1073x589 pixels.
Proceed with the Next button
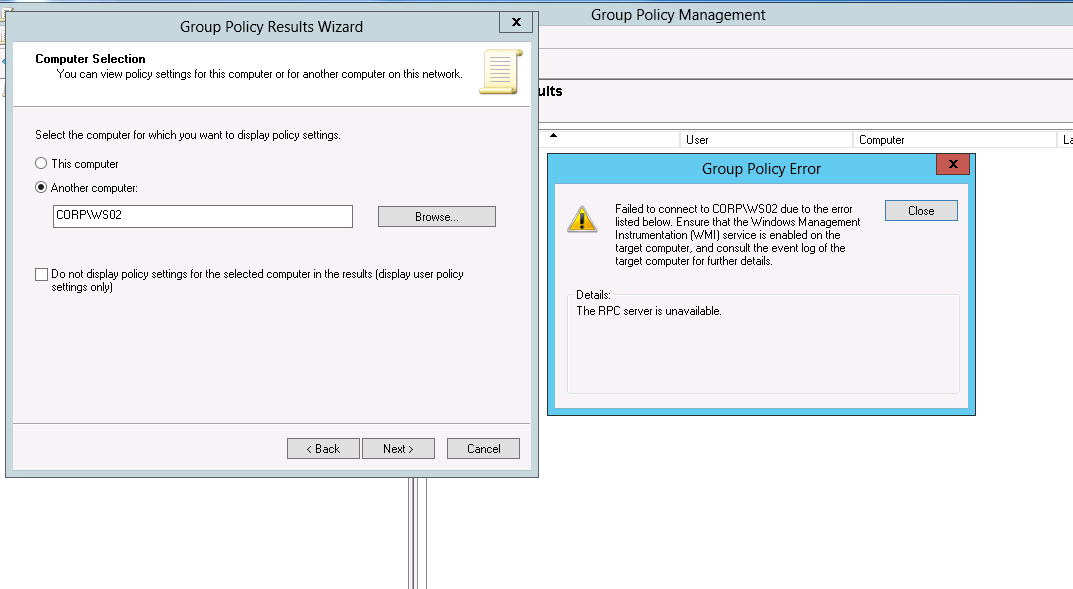tap(398, 449)
